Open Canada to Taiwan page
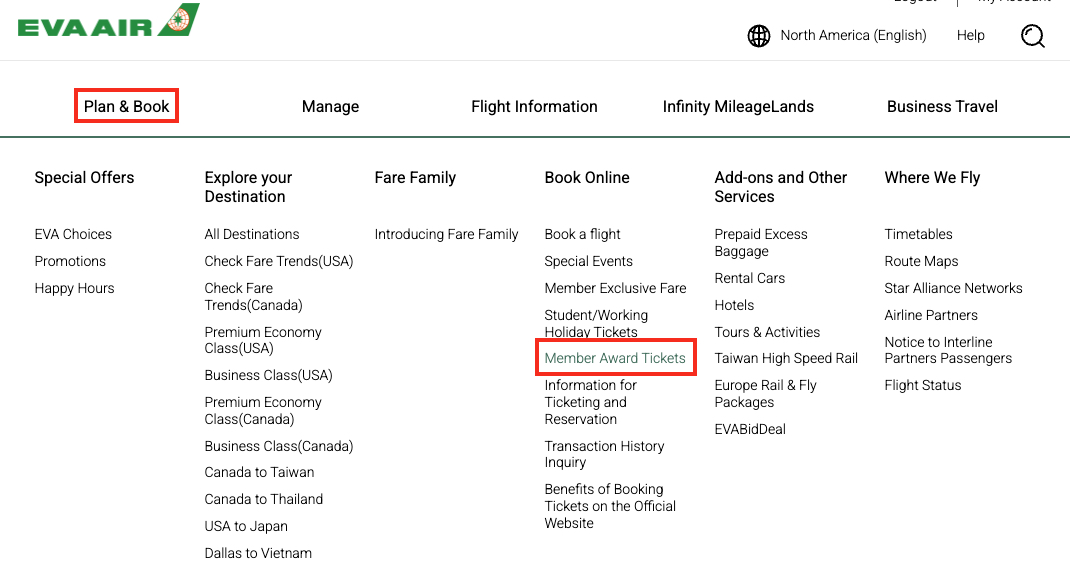 point(259,472)
